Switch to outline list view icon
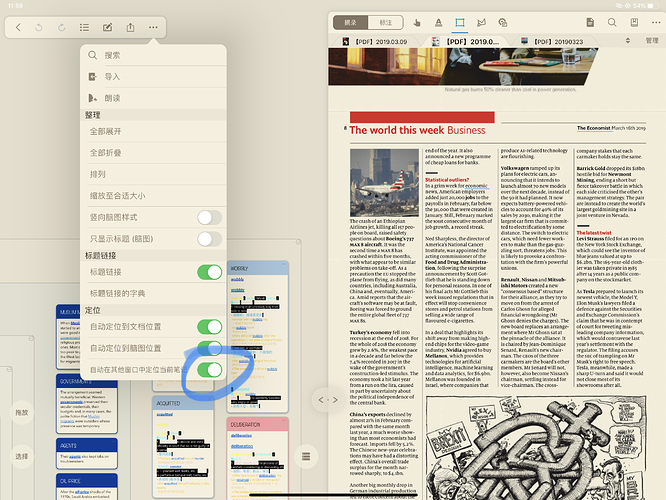This screenshot has width=666, height=500. [85, 28]
